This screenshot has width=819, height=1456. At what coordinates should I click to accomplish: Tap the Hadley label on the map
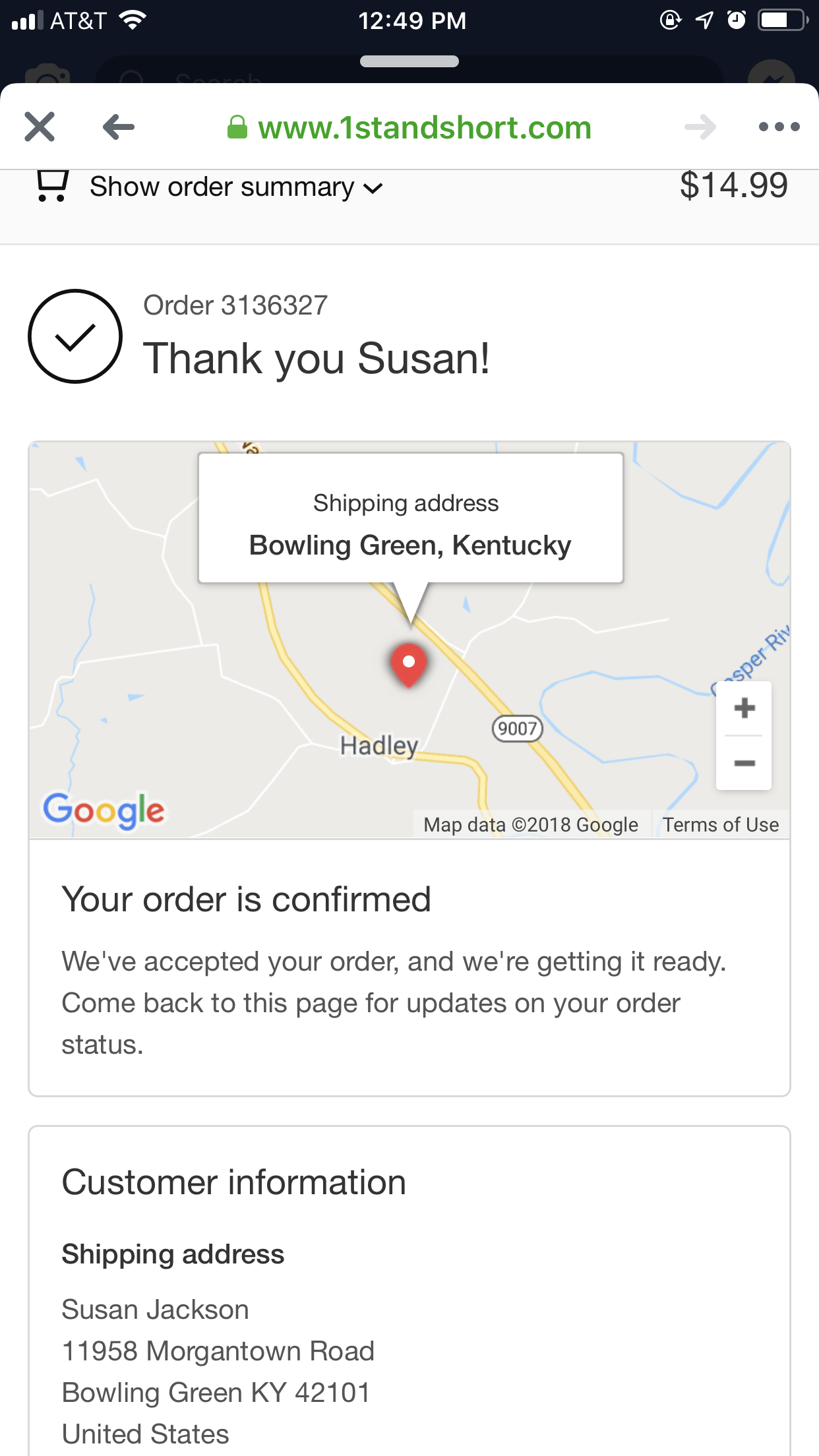(379, 746)
